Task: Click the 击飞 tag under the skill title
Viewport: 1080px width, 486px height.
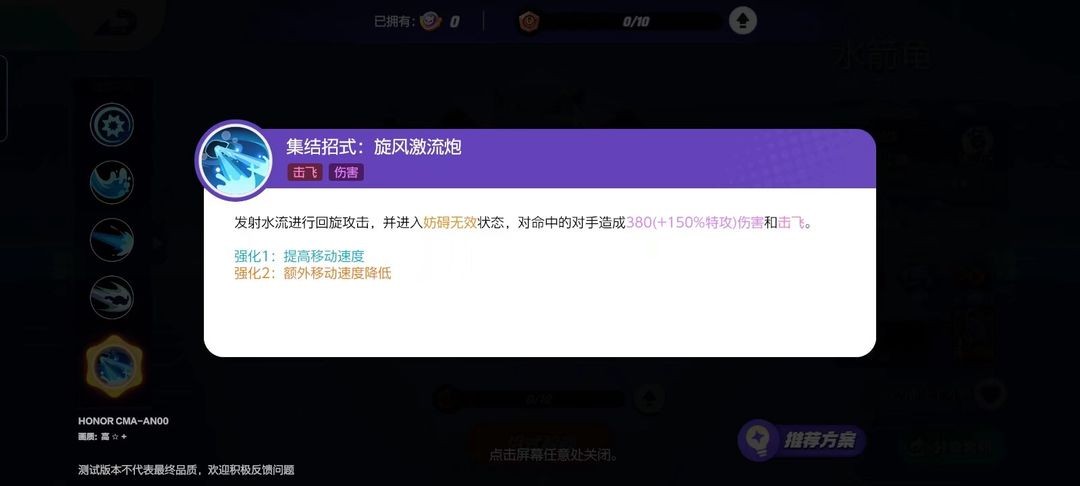Action: [305, 172]
